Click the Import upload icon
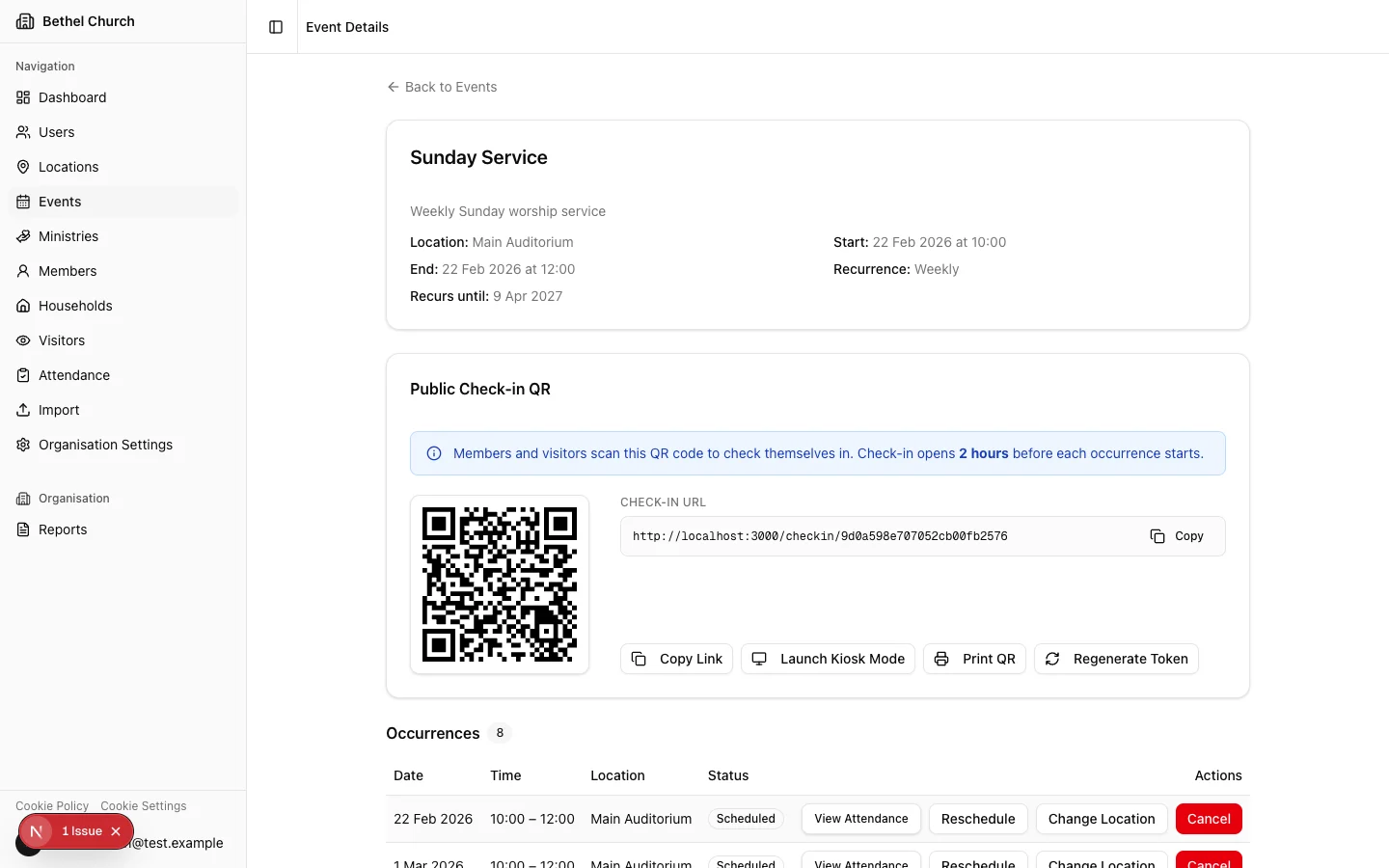The image size is (1389, 868). (x=23, y=410)
